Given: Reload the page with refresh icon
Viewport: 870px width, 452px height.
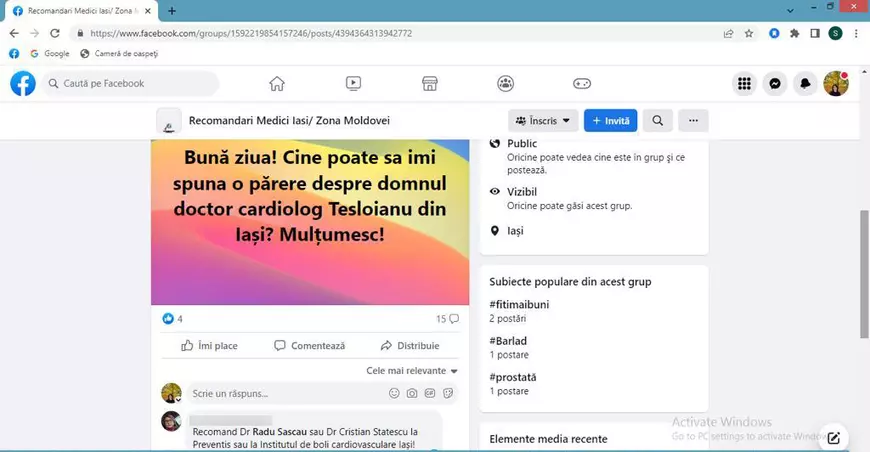Looking at the screenshot, I should (x=54, y=33).
